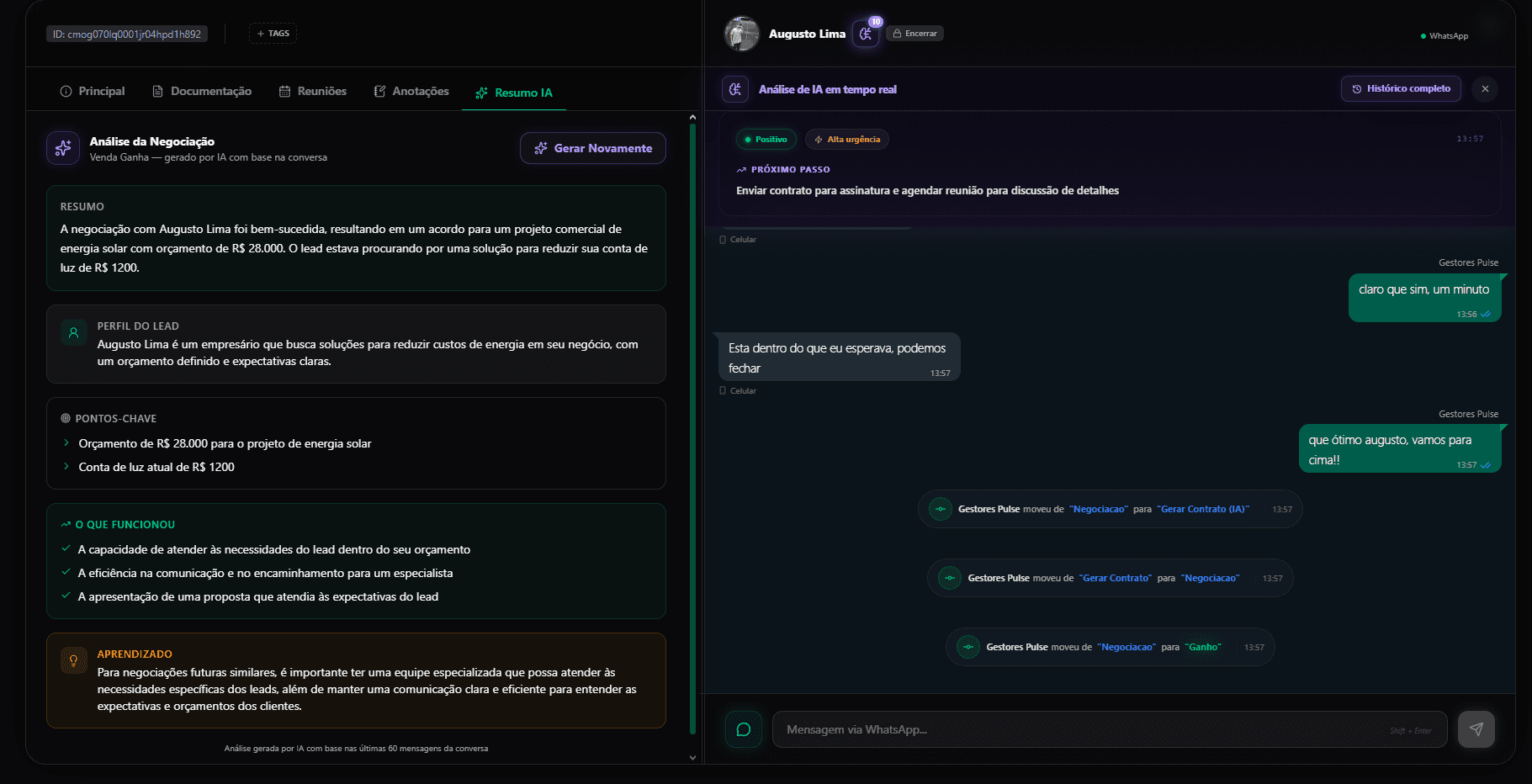Viewport: 1532px width, 784px height.
Task: Click the Positivo sentiment badge
Action: [x=766, y=140]
